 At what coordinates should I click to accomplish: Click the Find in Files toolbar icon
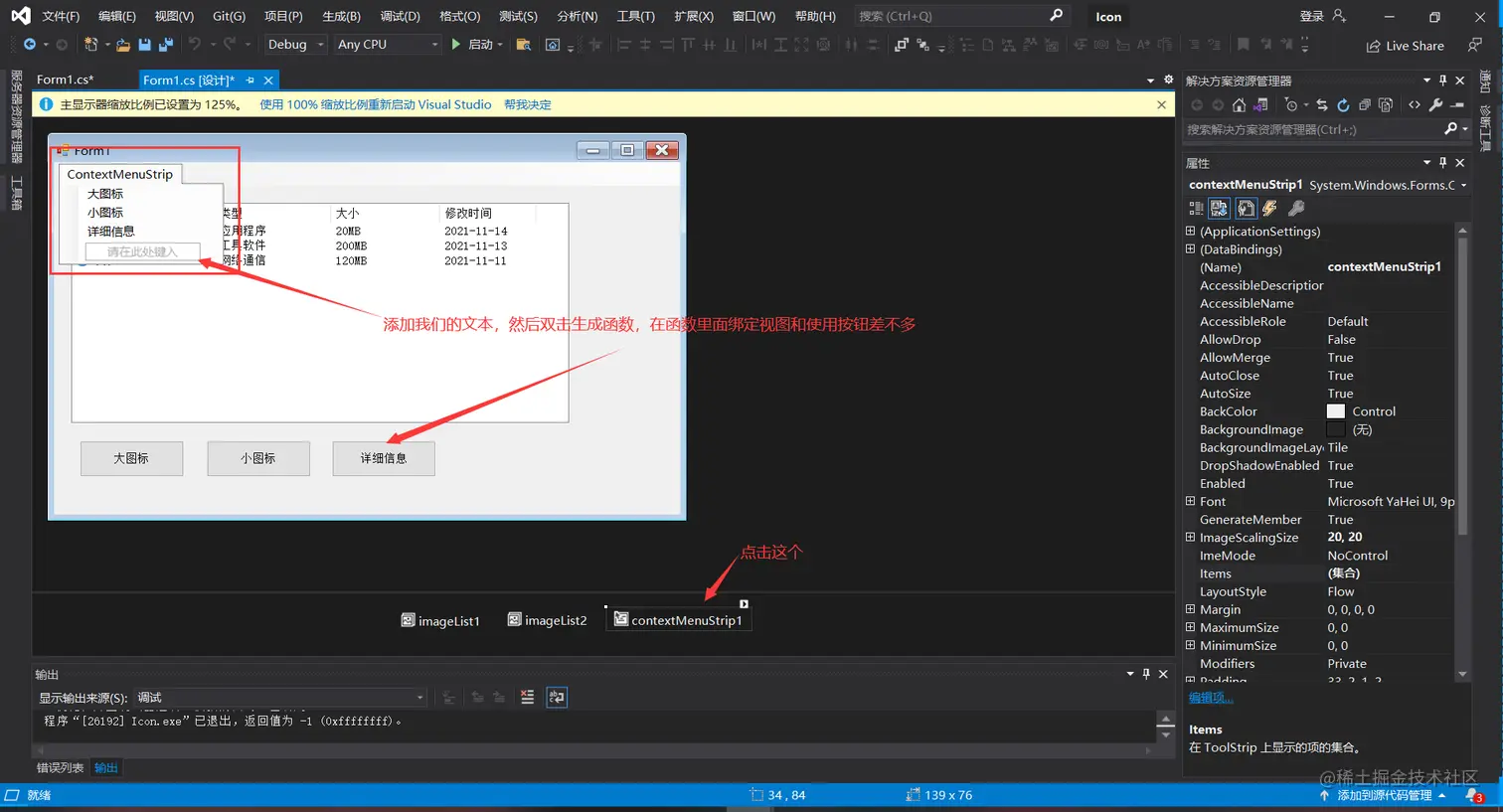(x=524, y=45)
